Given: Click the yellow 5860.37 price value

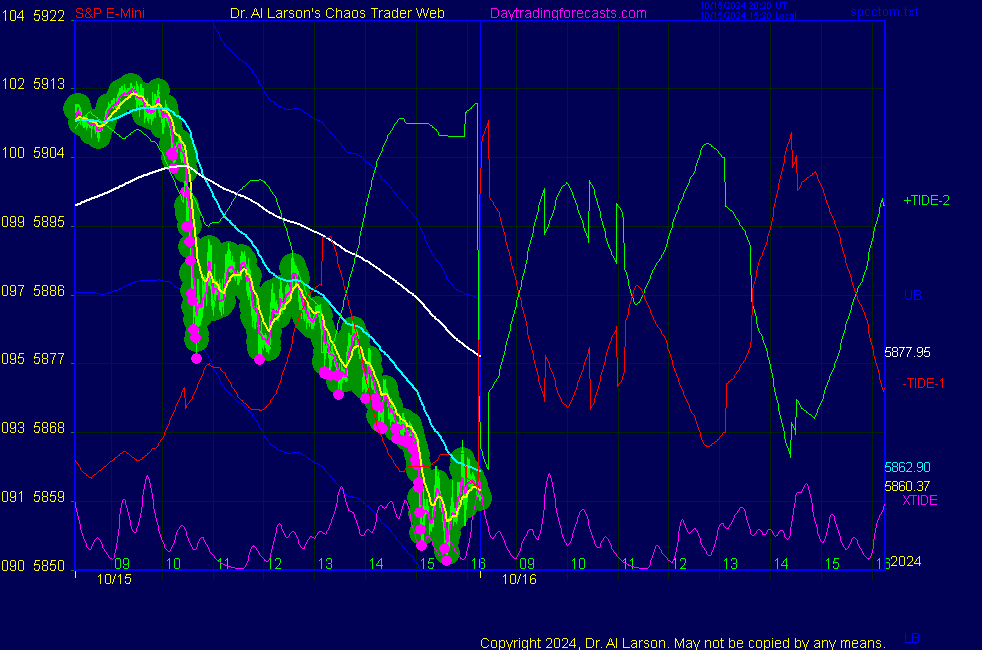Looking at the screenshot, I should click(x=907, y=486).
